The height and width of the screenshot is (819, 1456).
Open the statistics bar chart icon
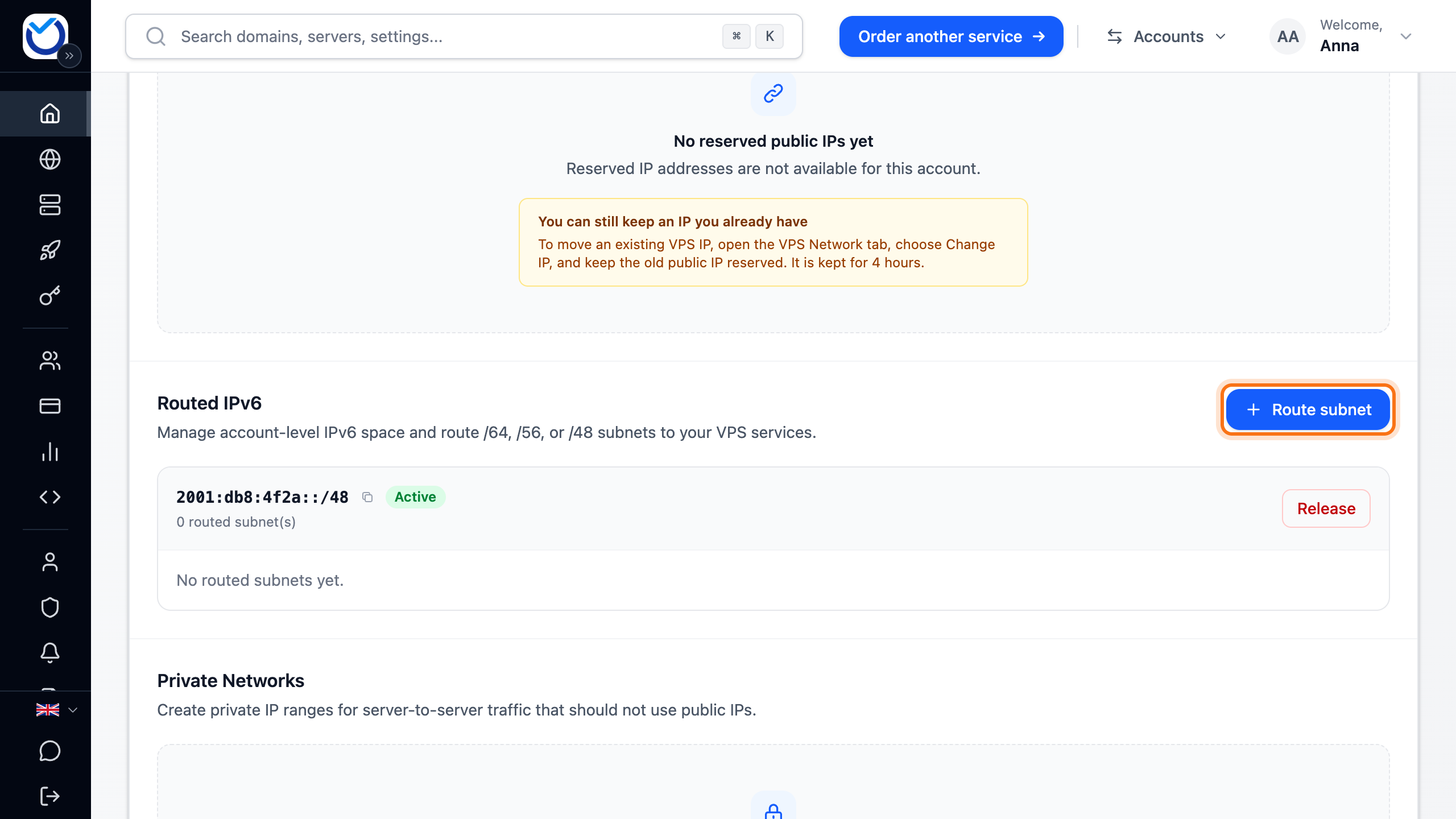click(50, 452)
